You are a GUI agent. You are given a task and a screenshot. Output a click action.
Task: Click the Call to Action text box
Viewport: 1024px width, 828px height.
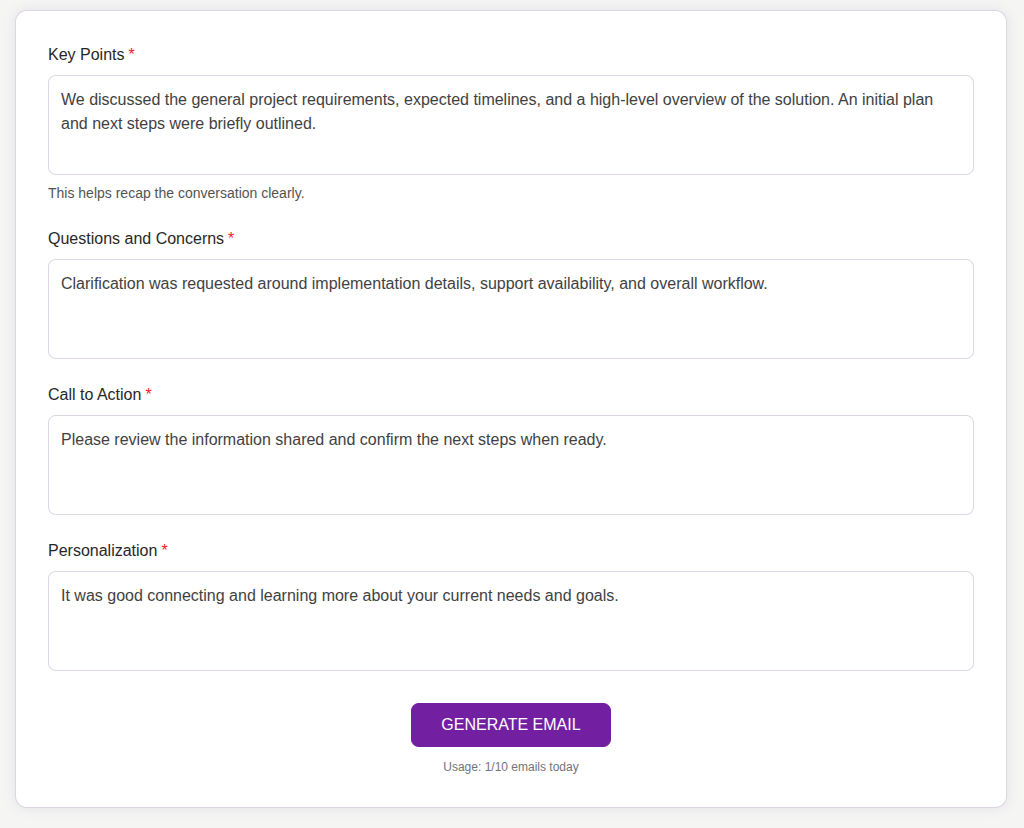(510, 480)
